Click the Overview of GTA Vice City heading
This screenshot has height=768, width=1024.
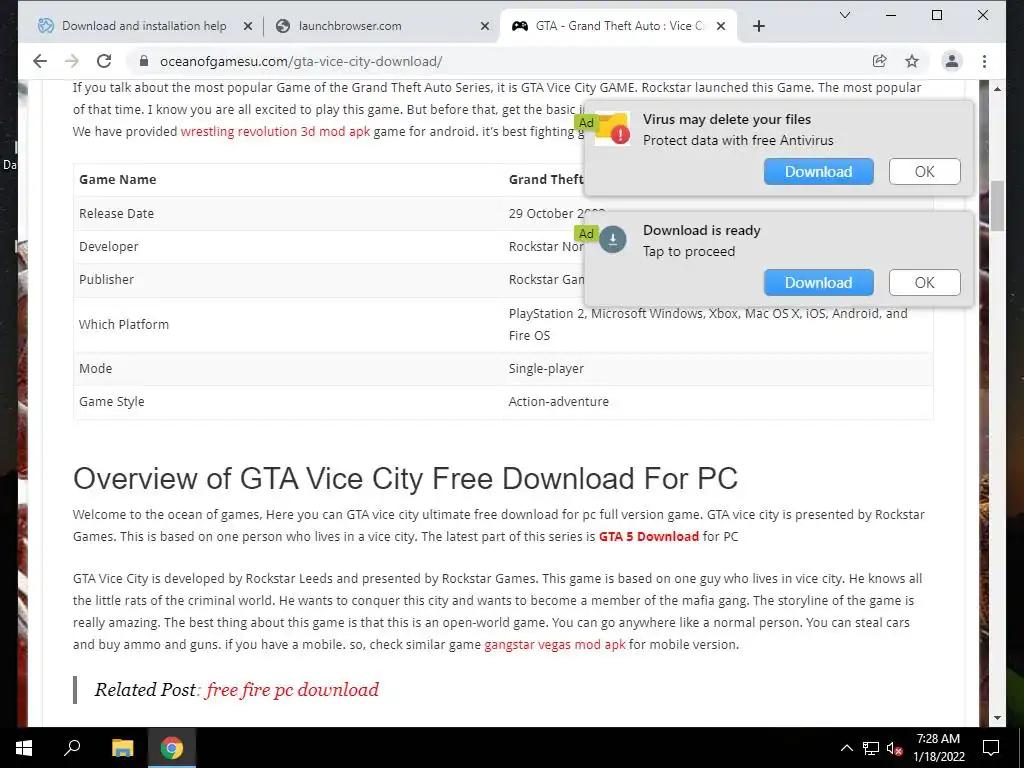tap(405, 479)
